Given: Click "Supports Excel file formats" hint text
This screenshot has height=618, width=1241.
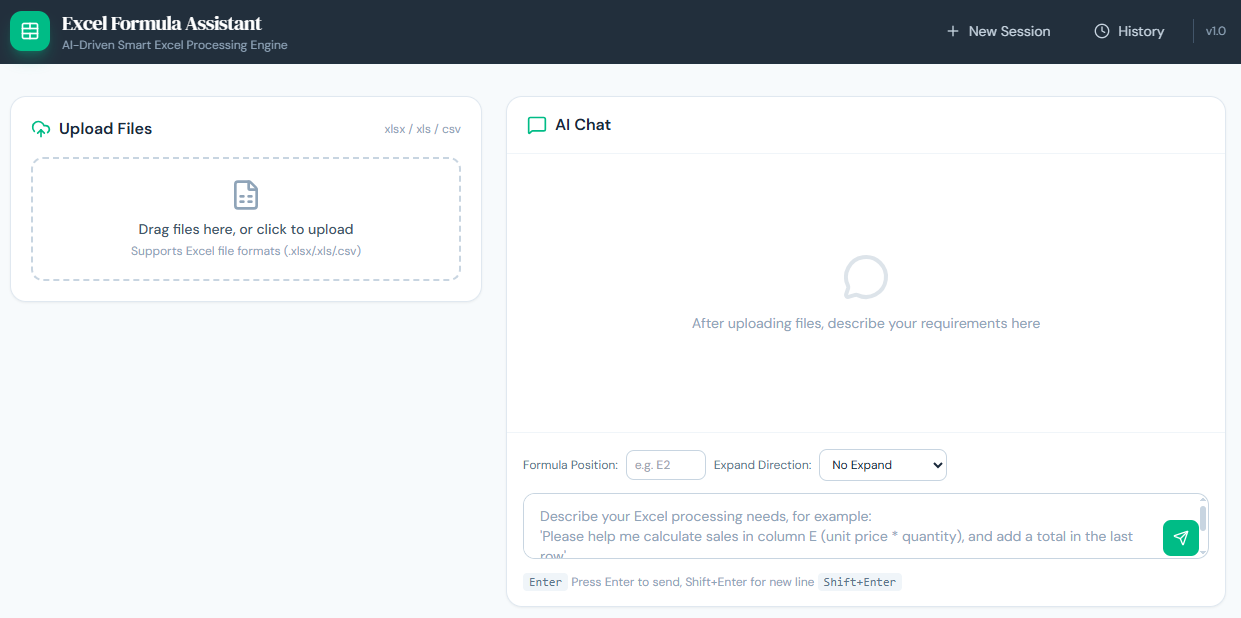Looking at the screenshot, I should pyautogui.click(x=246, y=251).
